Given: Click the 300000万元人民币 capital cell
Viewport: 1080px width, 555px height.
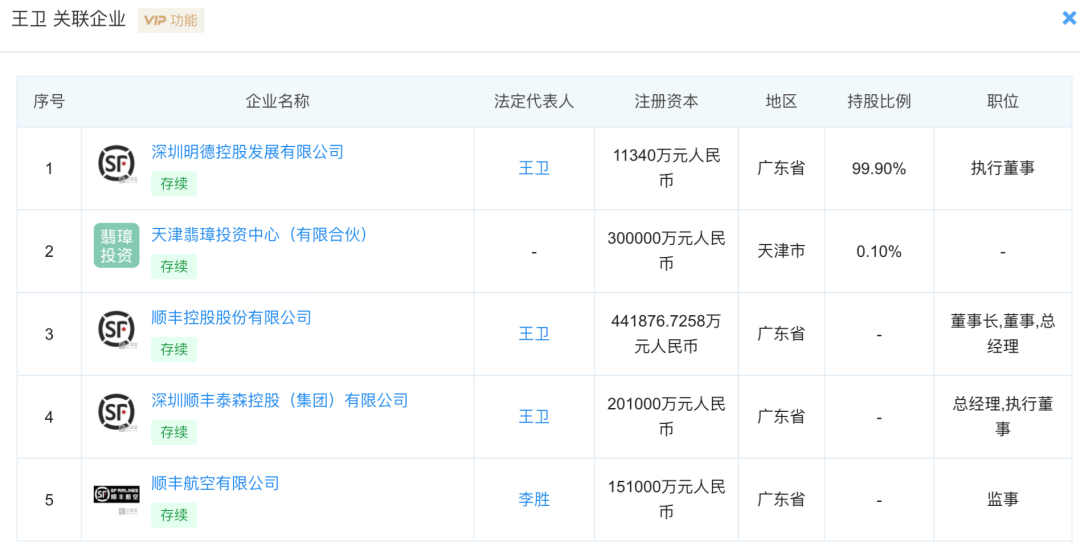Looking at the screenshot, I should [666, 251].
